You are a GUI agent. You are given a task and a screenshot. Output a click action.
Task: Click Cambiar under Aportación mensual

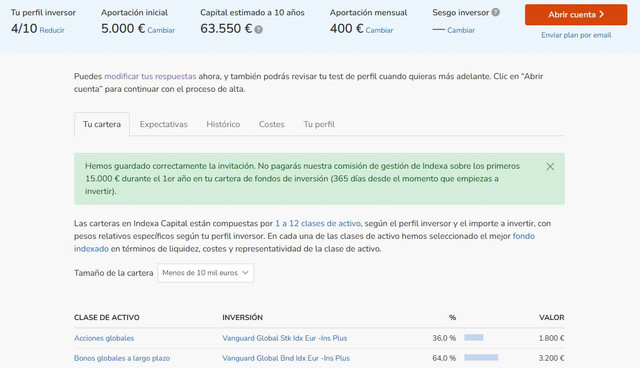click(379, 30)
